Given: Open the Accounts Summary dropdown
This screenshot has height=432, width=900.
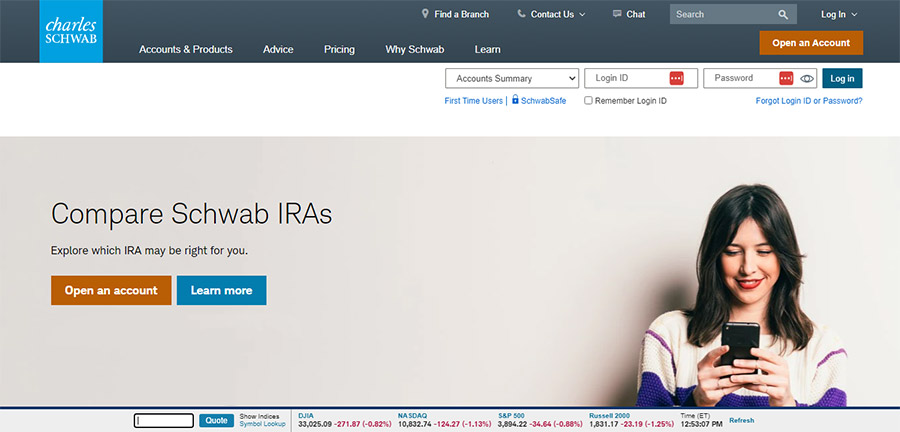Looking at the screenshot, I should coord(512,78).
